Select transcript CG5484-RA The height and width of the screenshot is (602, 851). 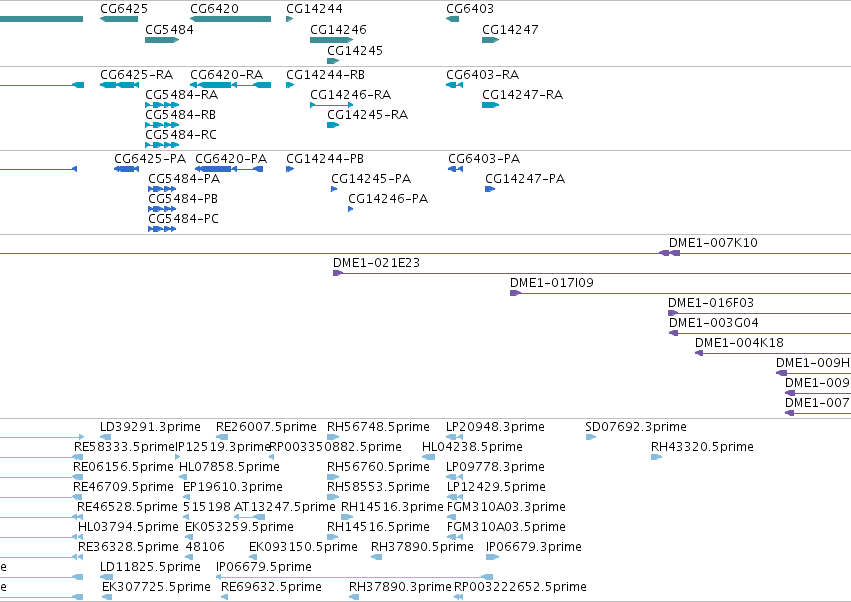click(182, 94)
